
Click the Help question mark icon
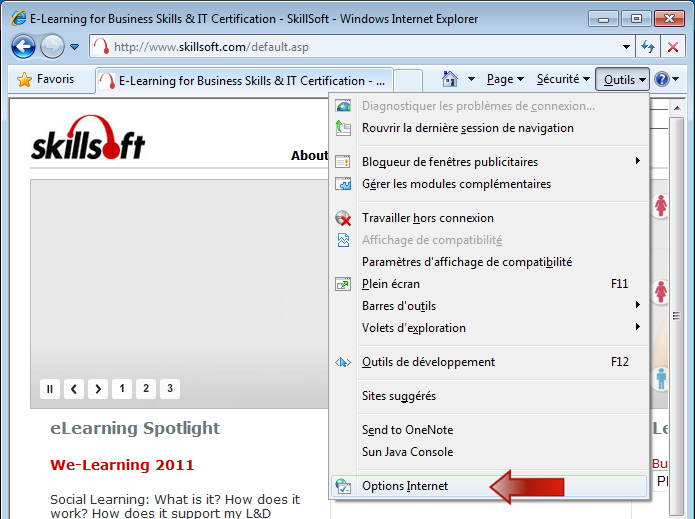pyautogui.click(x=661, y=79)
